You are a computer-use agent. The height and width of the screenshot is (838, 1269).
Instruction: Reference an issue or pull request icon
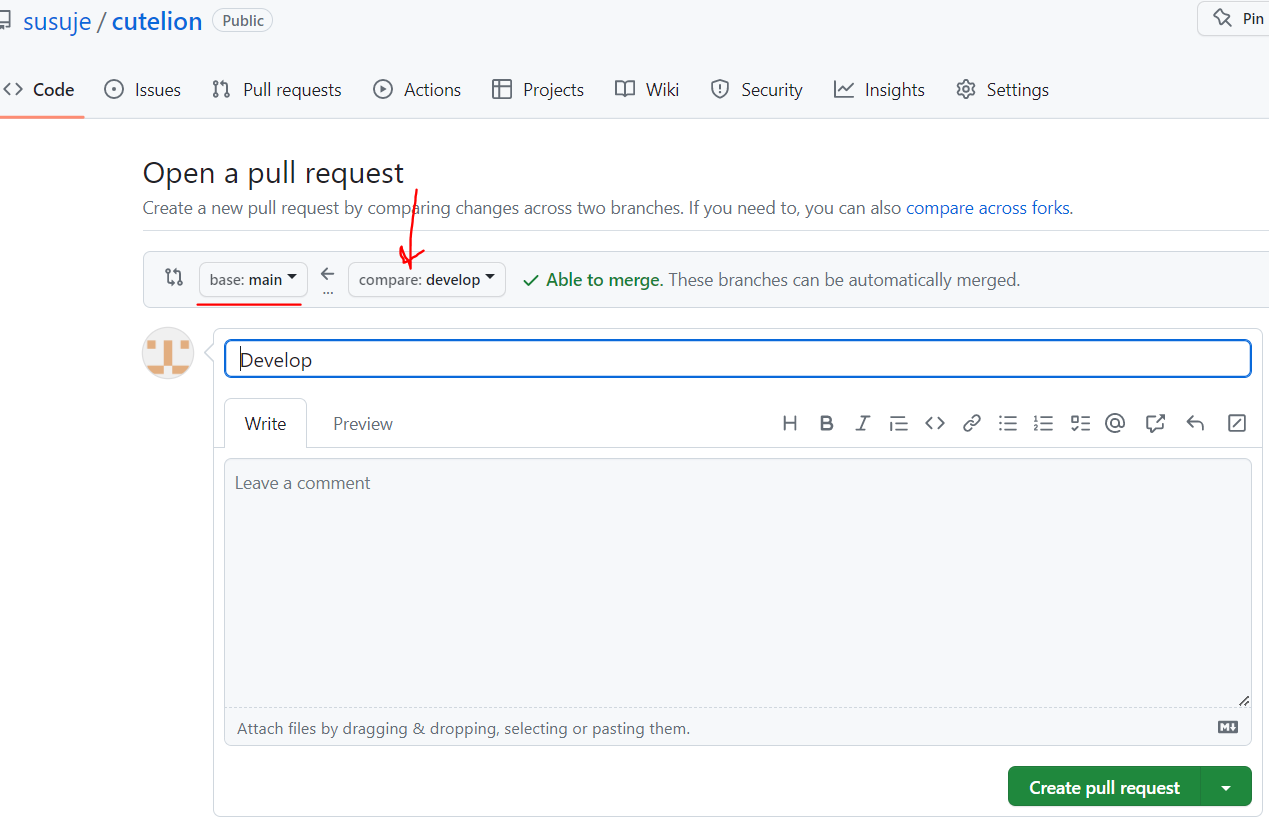point(1155,423)
